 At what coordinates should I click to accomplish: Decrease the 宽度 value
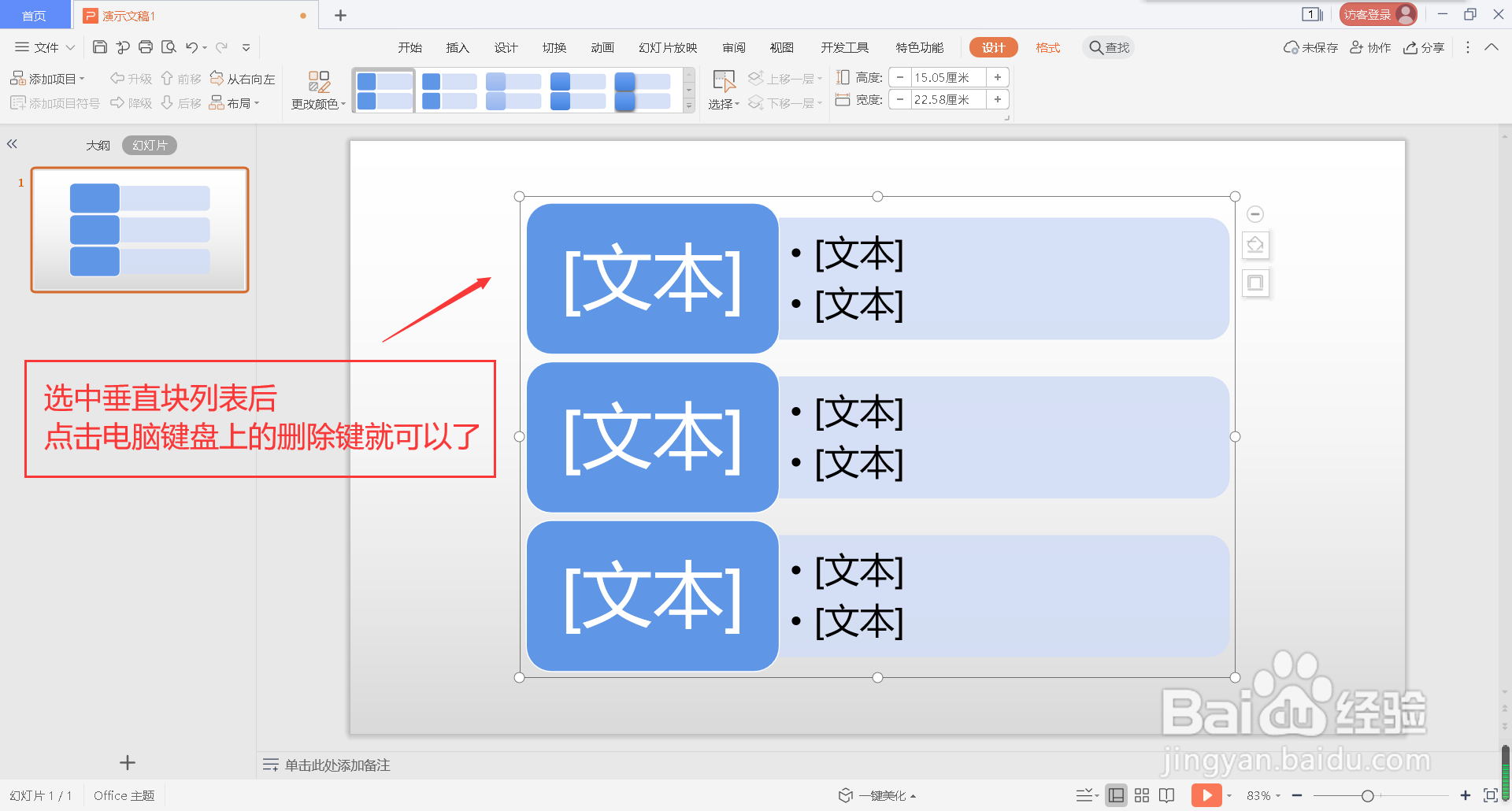pos(900,99)
